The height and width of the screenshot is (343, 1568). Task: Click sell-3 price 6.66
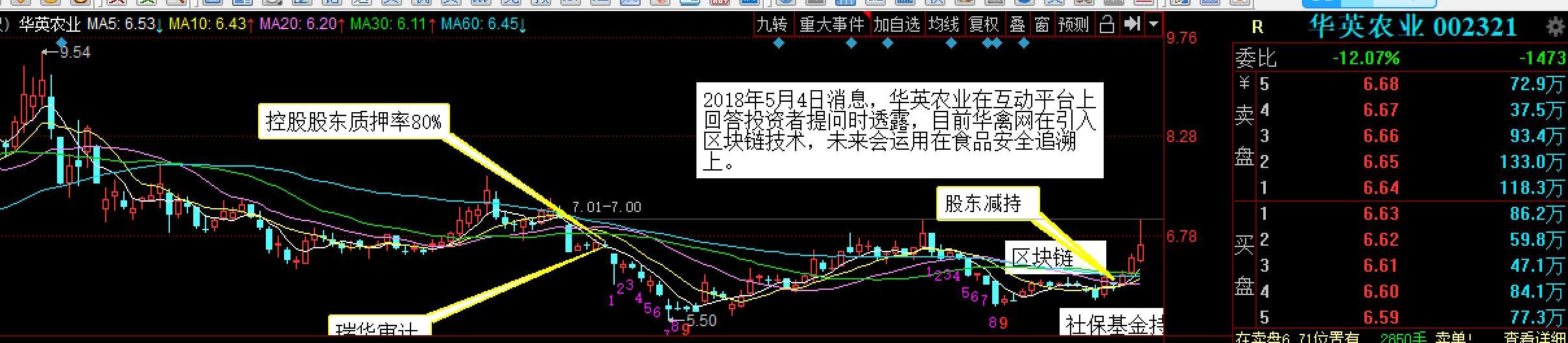[1381, 136]
